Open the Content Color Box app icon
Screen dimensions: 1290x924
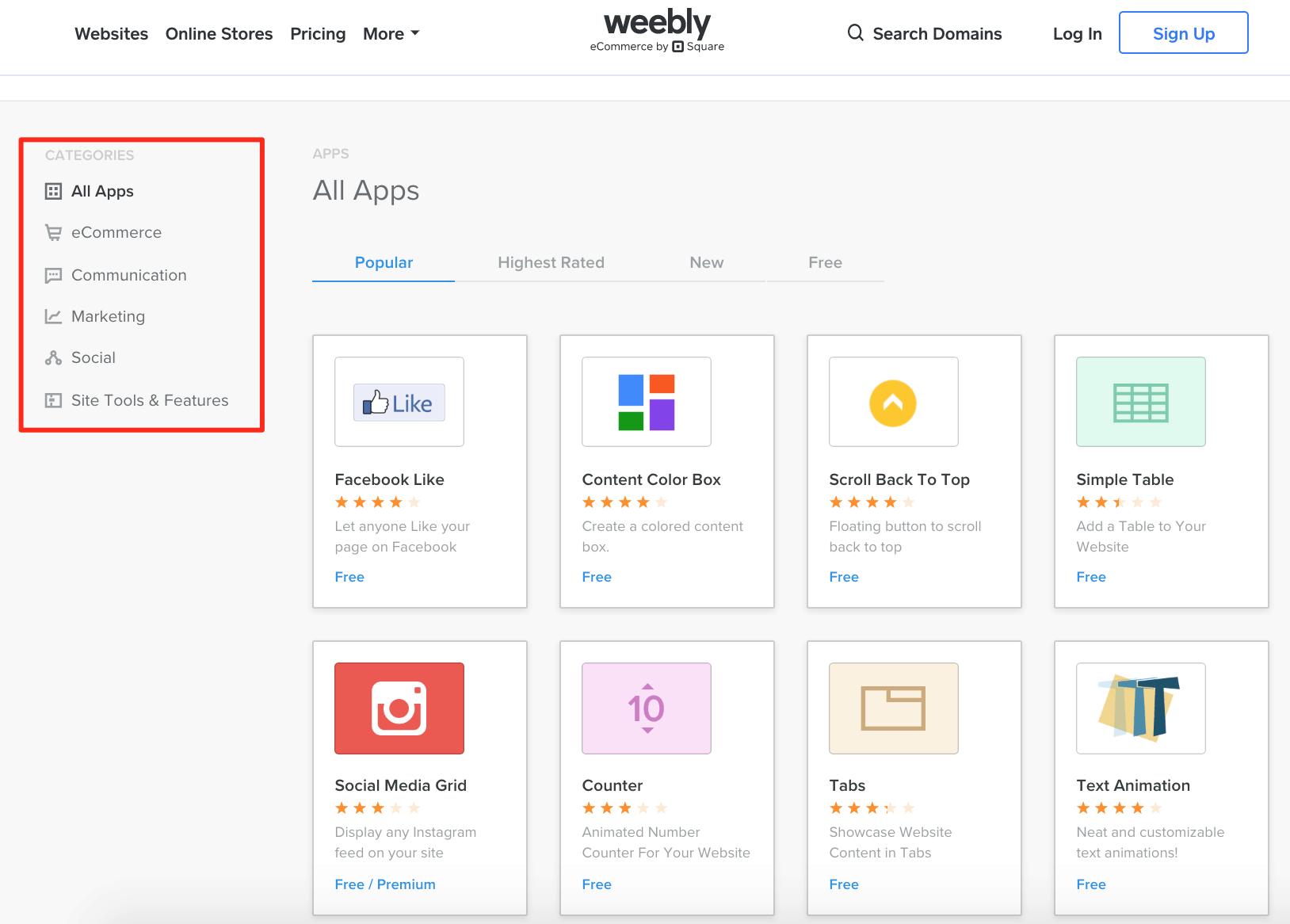[x=647, y=402]
